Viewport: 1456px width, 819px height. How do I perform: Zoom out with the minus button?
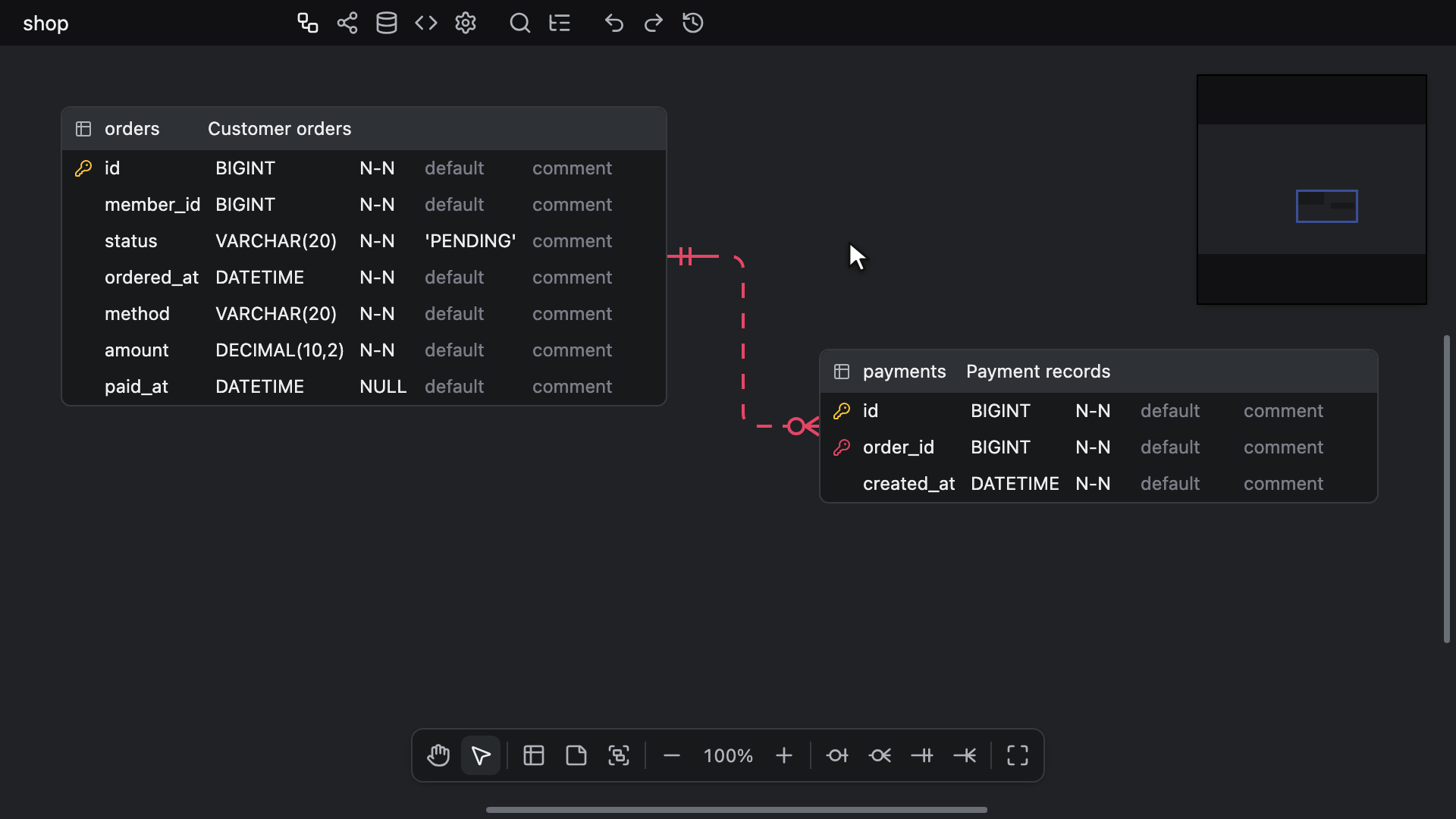672,755
